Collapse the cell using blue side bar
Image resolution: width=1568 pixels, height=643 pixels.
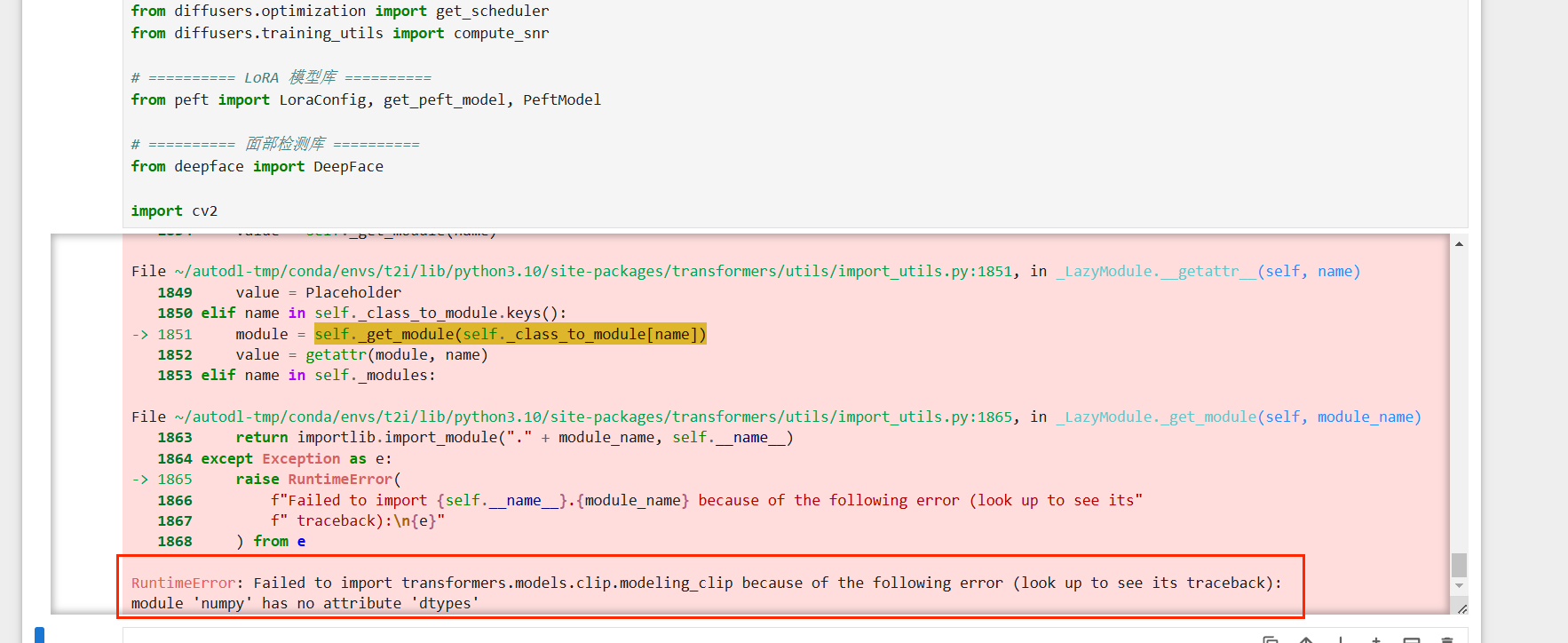click(x=39, y=634)
